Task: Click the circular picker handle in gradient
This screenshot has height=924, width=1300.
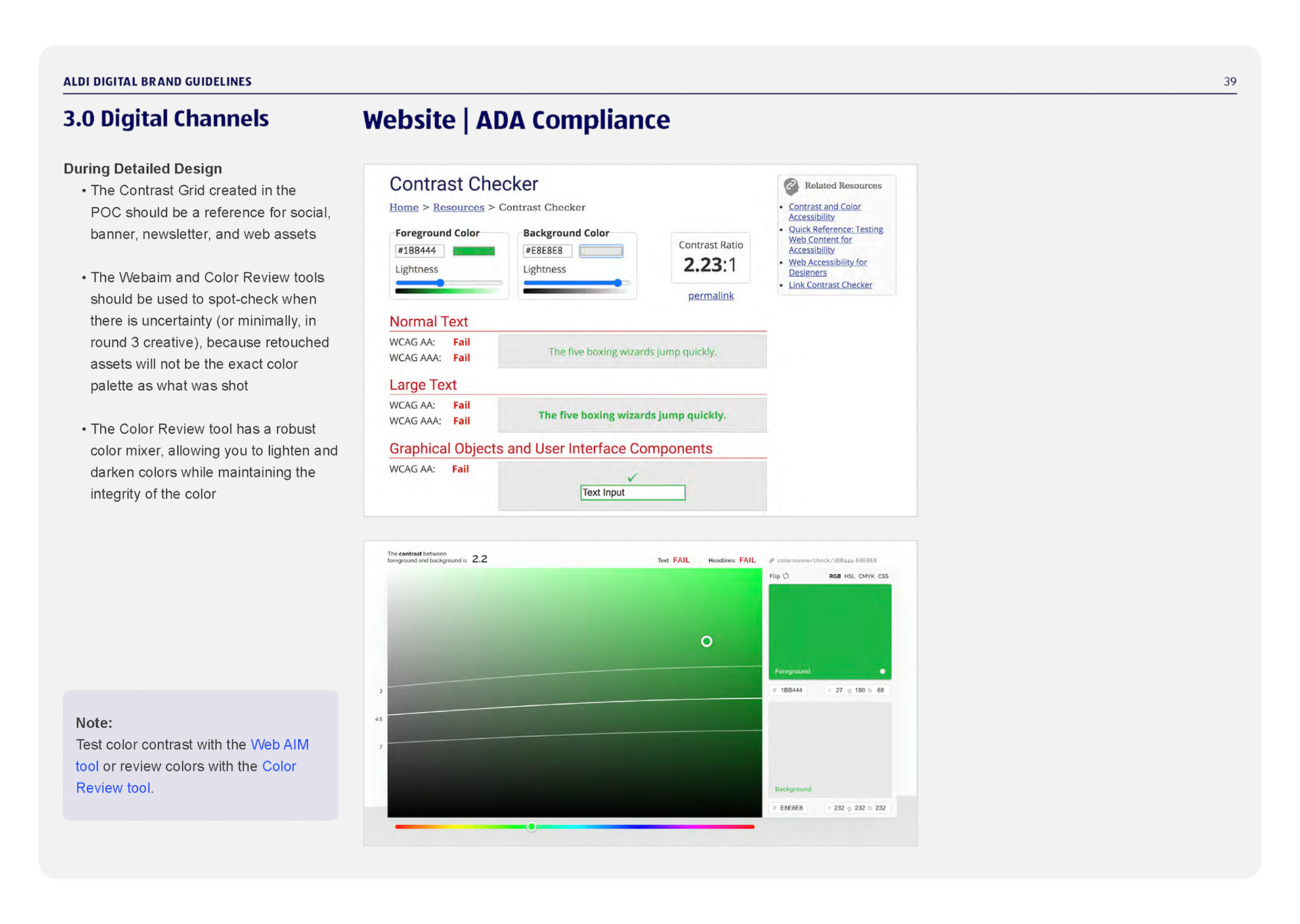Action: 706,641
